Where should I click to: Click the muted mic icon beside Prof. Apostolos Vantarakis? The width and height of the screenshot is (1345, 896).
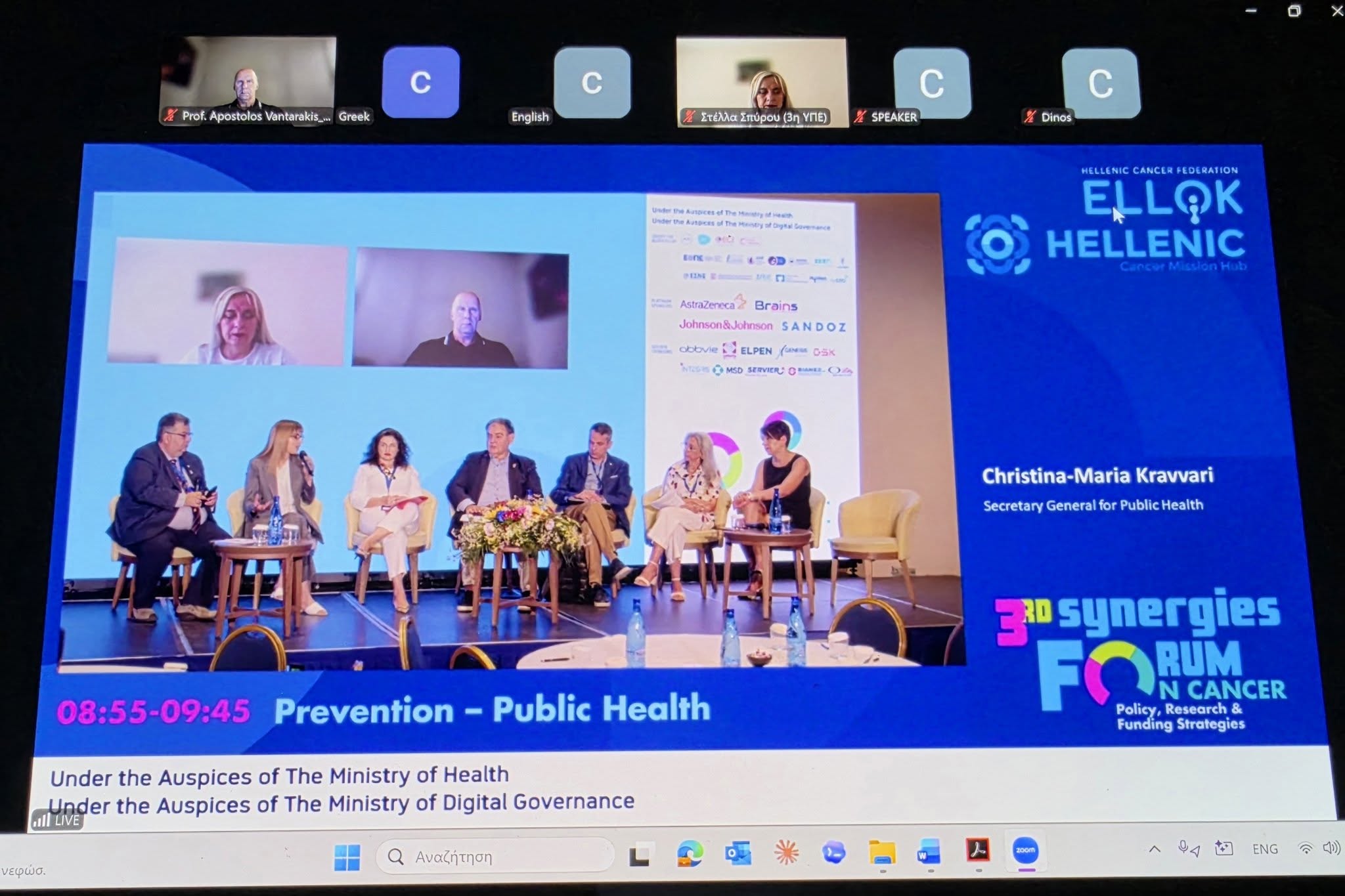[171, 116]
